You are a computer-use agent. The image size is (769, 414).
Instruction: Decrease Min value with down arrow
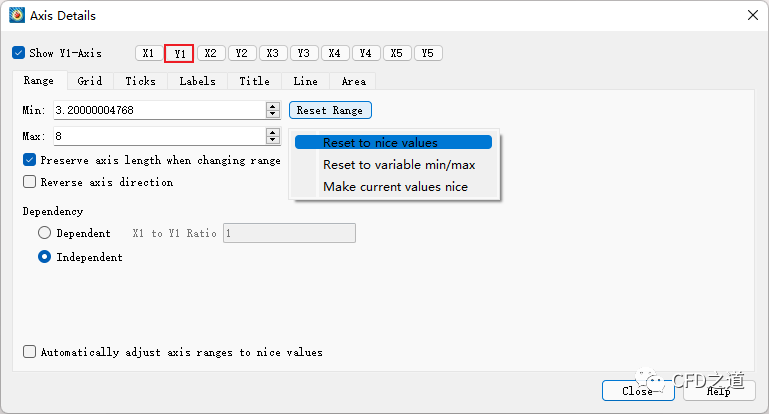[x=273, y=114]
